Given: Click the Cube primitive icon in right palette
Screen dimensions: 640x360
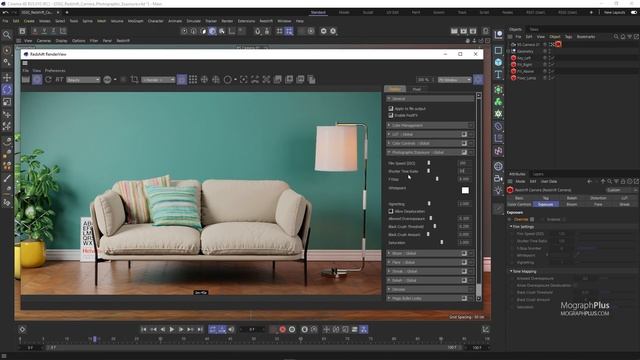Looking at the screenshot, I should (x=498, y=62).
